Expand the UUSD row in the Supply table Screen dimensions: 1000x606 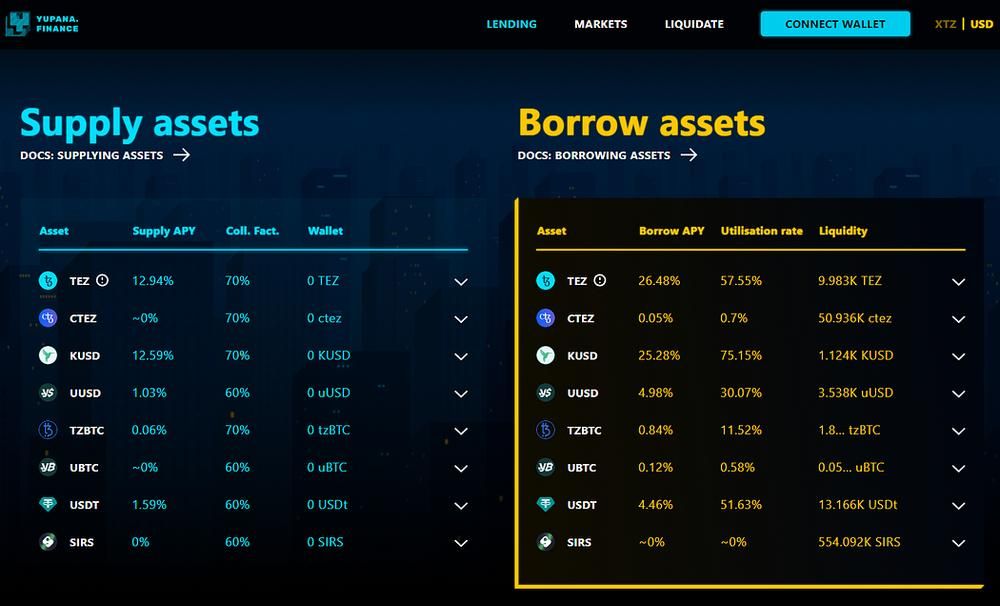(x=461, y=393)
